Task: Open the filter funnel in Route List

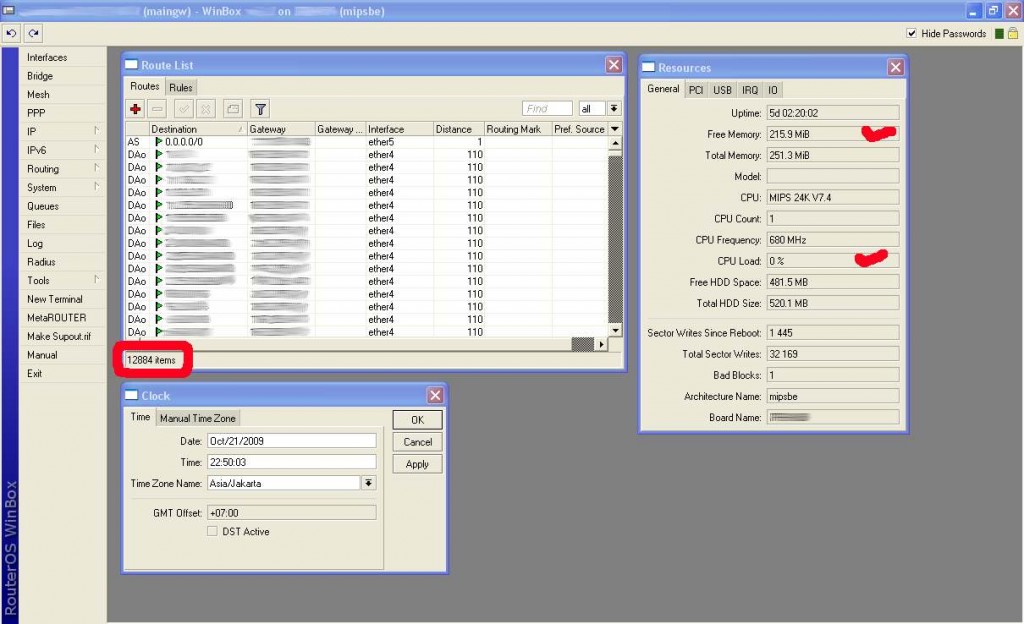Action: 260,109
